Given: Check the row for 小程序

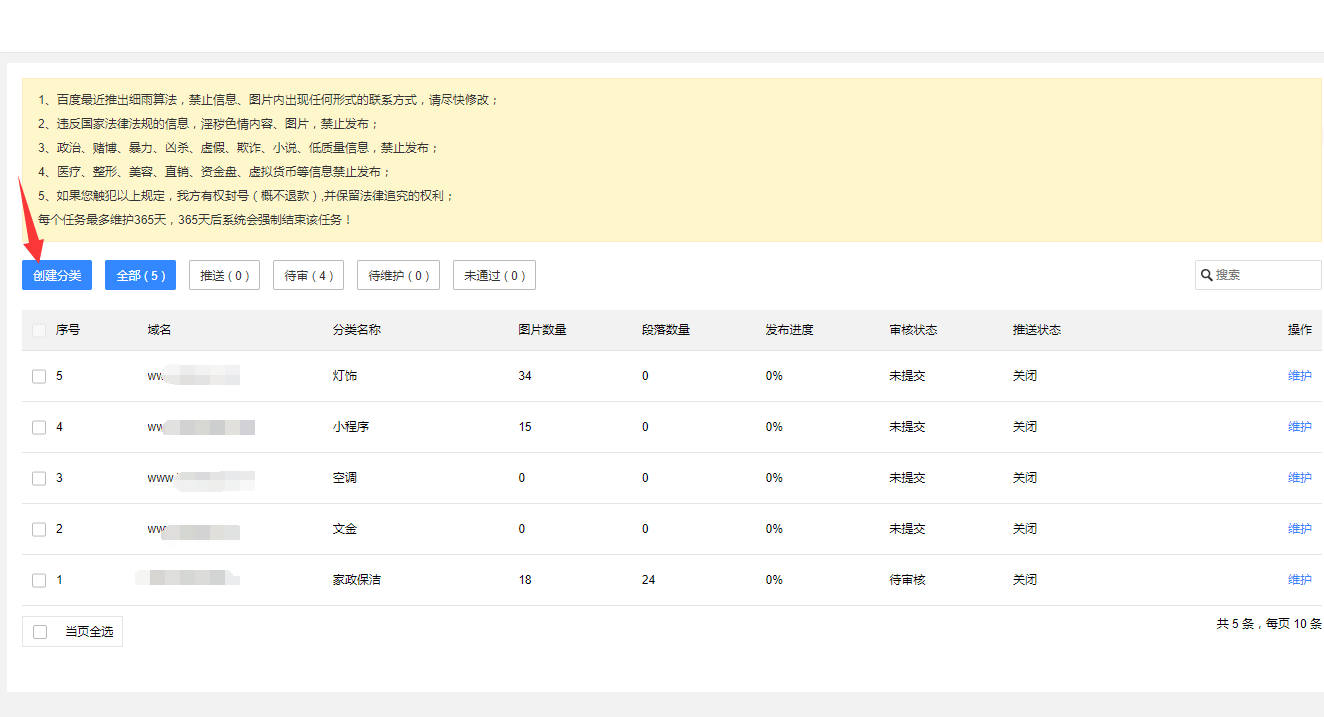Looking at the screenshot, I should pos(39,427).
